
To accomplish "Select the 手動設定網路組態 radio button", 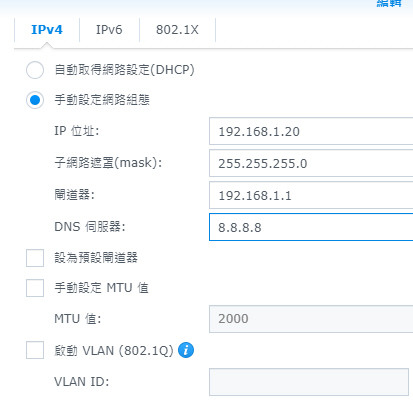I will pyautogui.click(x=35, y=100).
